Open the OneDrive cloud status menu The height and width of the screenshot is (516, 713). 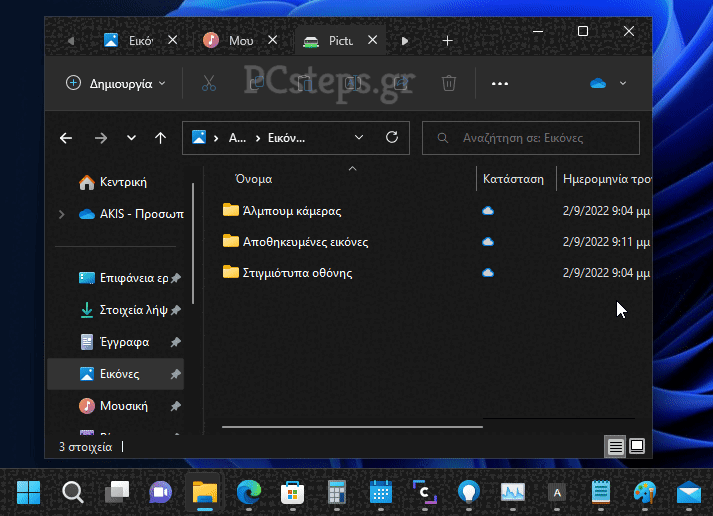point(608,84)
